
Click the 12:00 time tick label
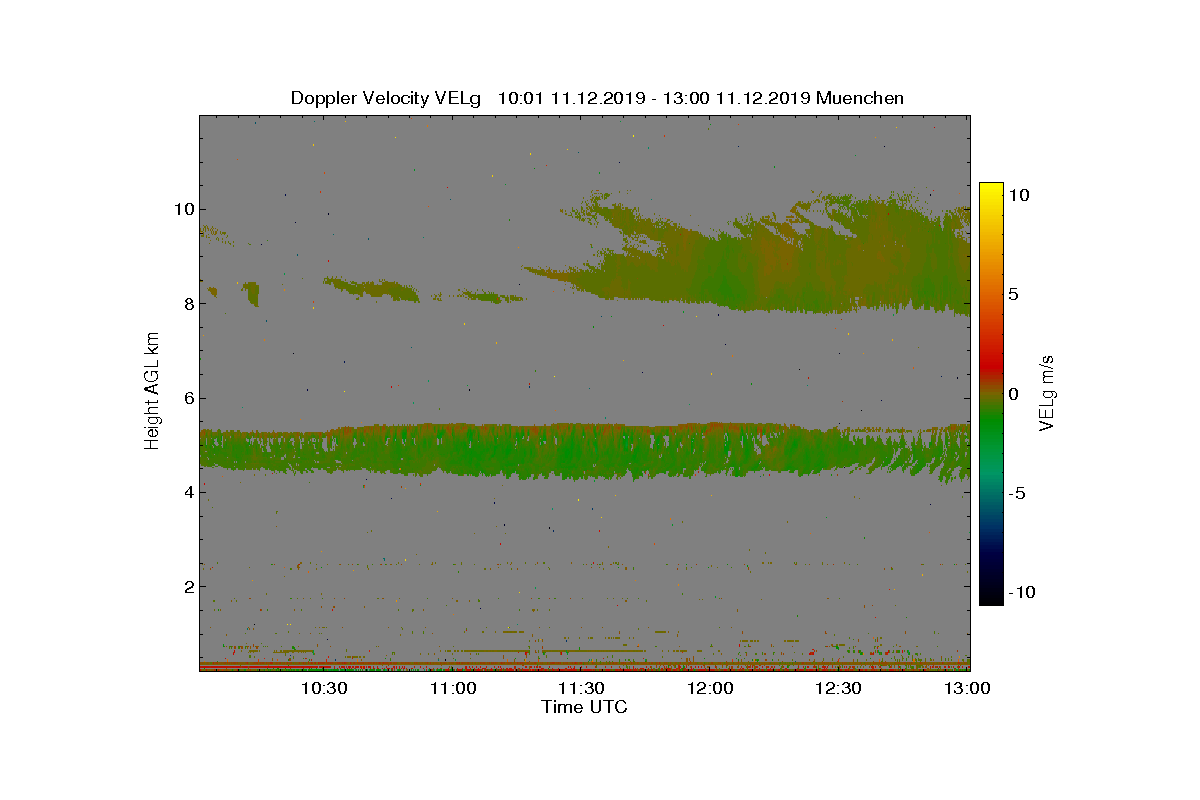710,688
